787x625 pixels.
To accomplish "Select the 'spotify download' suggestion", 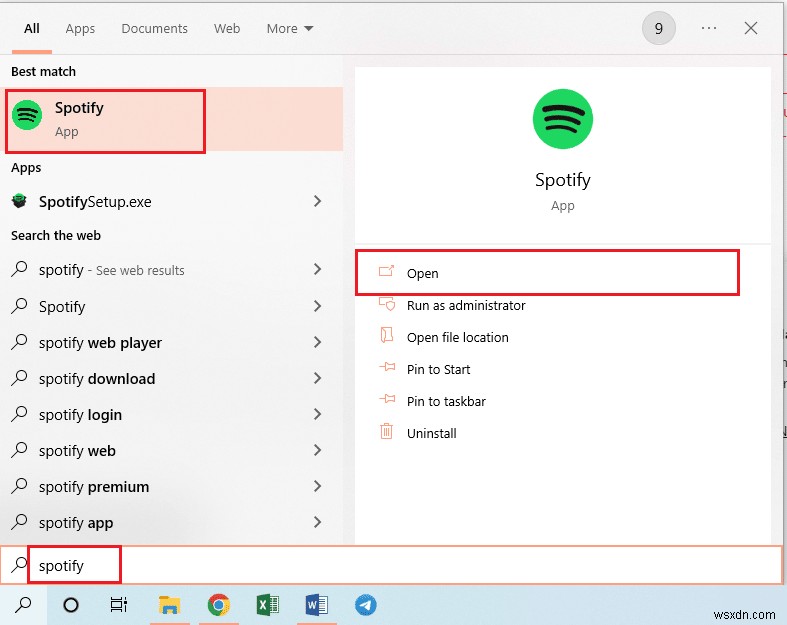I will tap(97, 379).
